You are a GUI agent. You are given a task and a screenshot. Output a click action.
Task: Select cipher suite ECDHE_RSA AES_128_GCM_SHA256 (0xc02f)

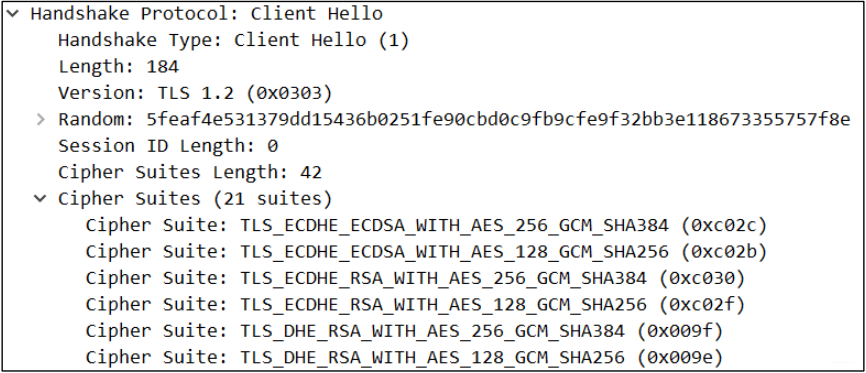415,305
